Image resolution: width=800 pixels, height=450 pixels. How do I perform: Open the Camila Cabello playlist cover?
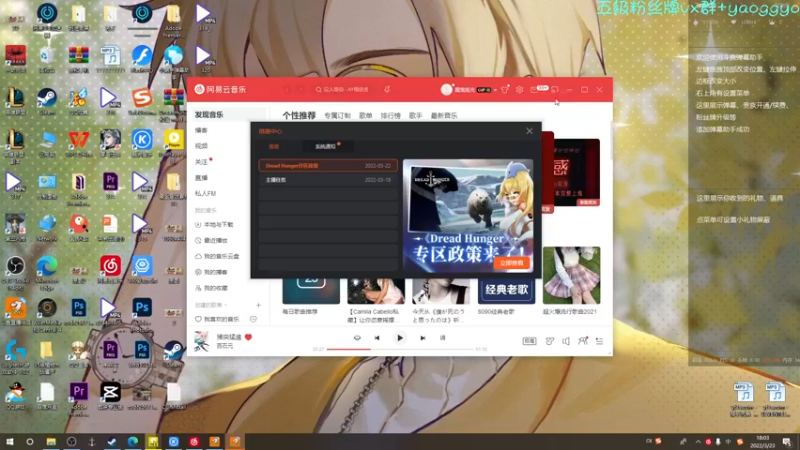click(x=376, y=291)
